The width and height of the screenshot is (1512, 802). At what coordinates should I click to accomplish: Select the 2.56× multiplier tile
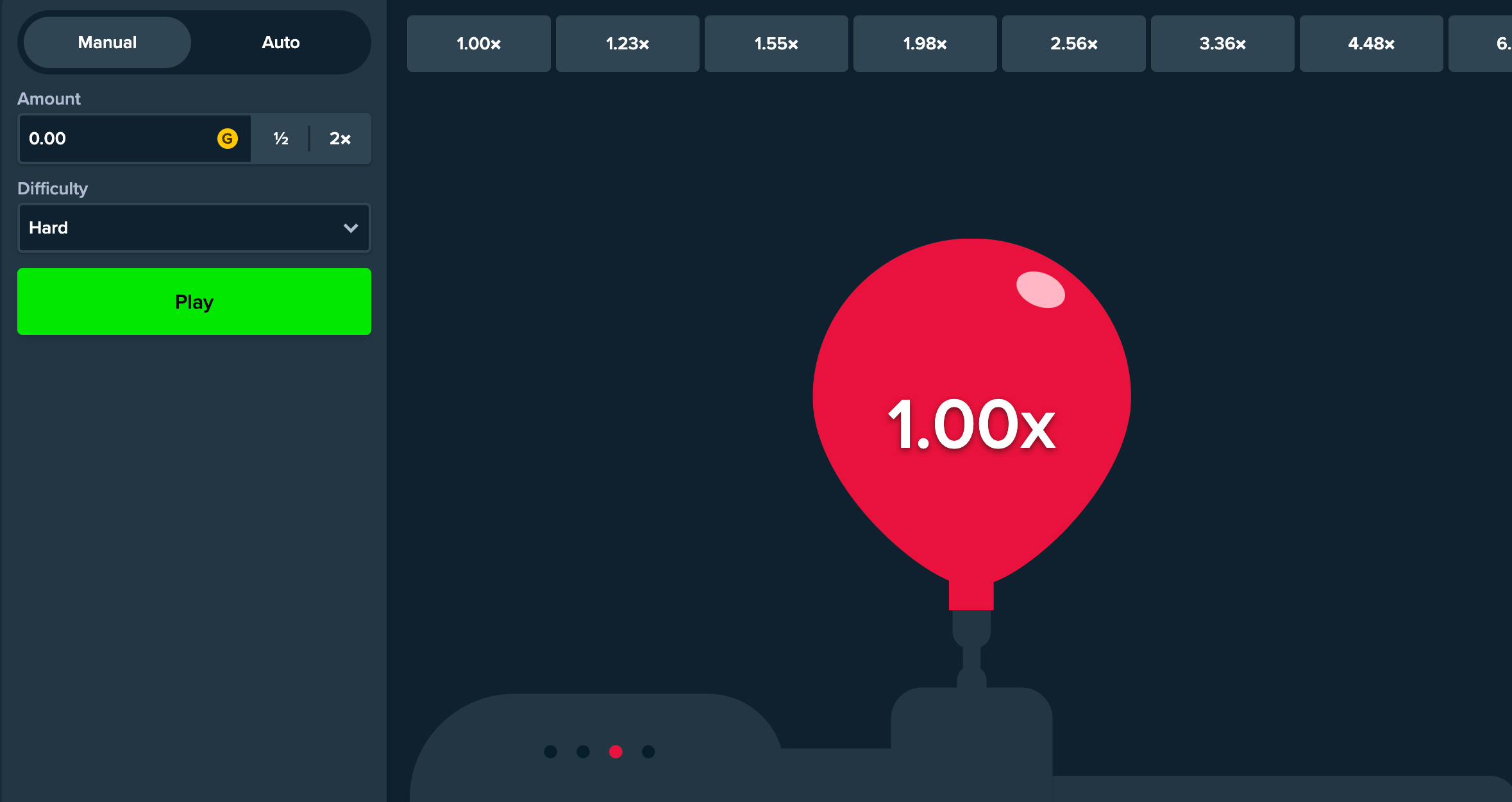(x=1074, y=44)
